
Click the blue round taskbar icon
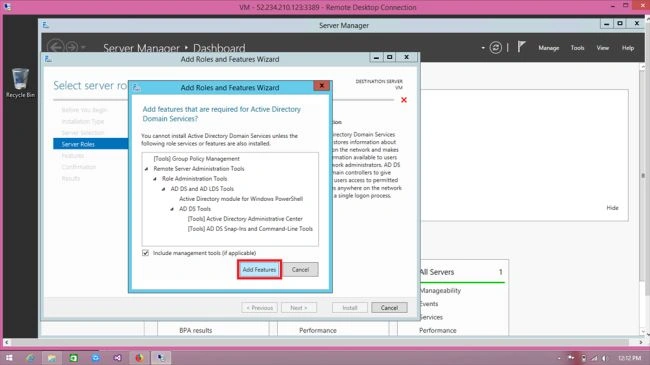[95, 358]
